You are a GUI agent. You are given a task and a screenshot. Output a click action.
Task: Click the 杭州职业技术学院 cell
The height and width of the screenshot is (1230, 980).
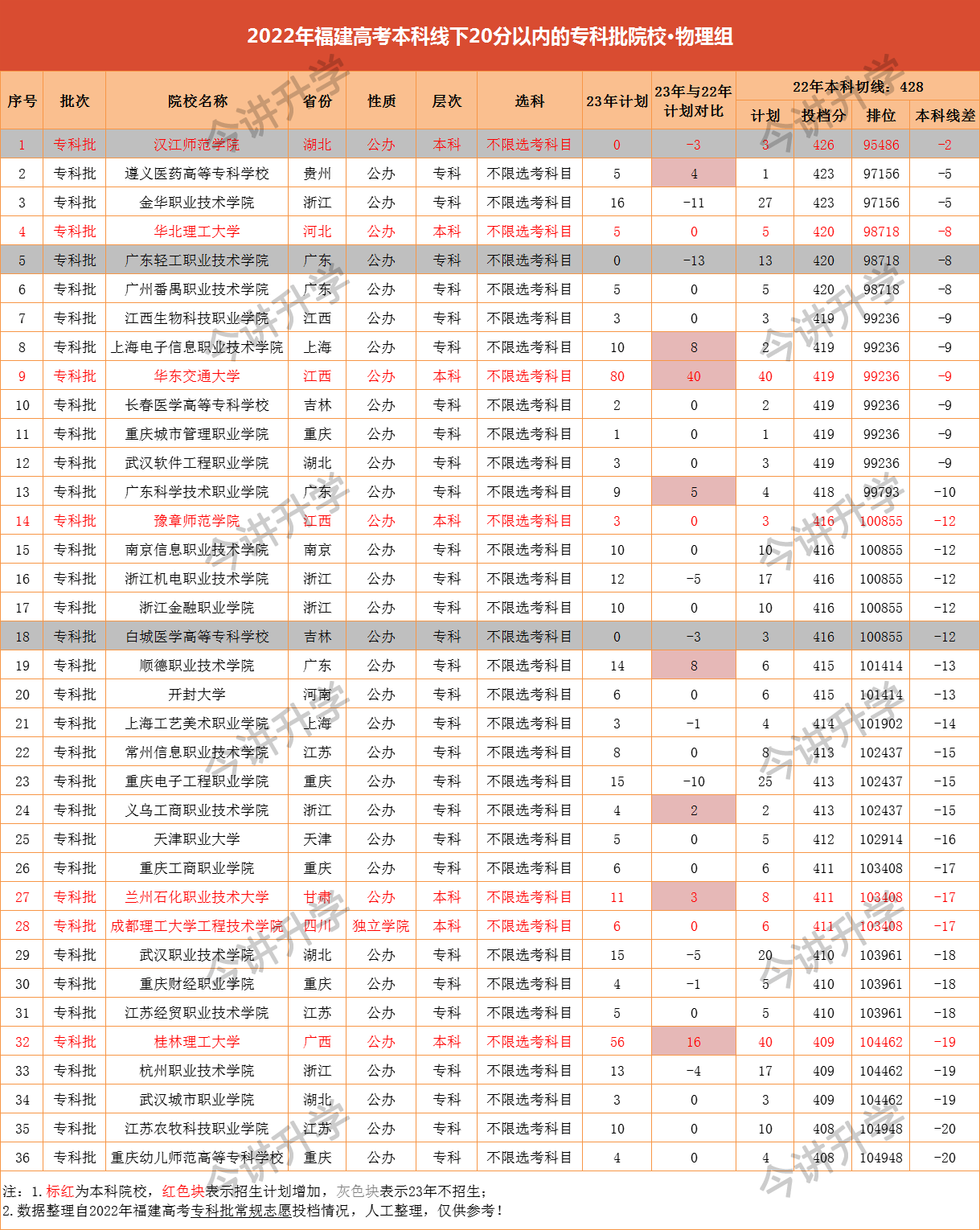197,1071
